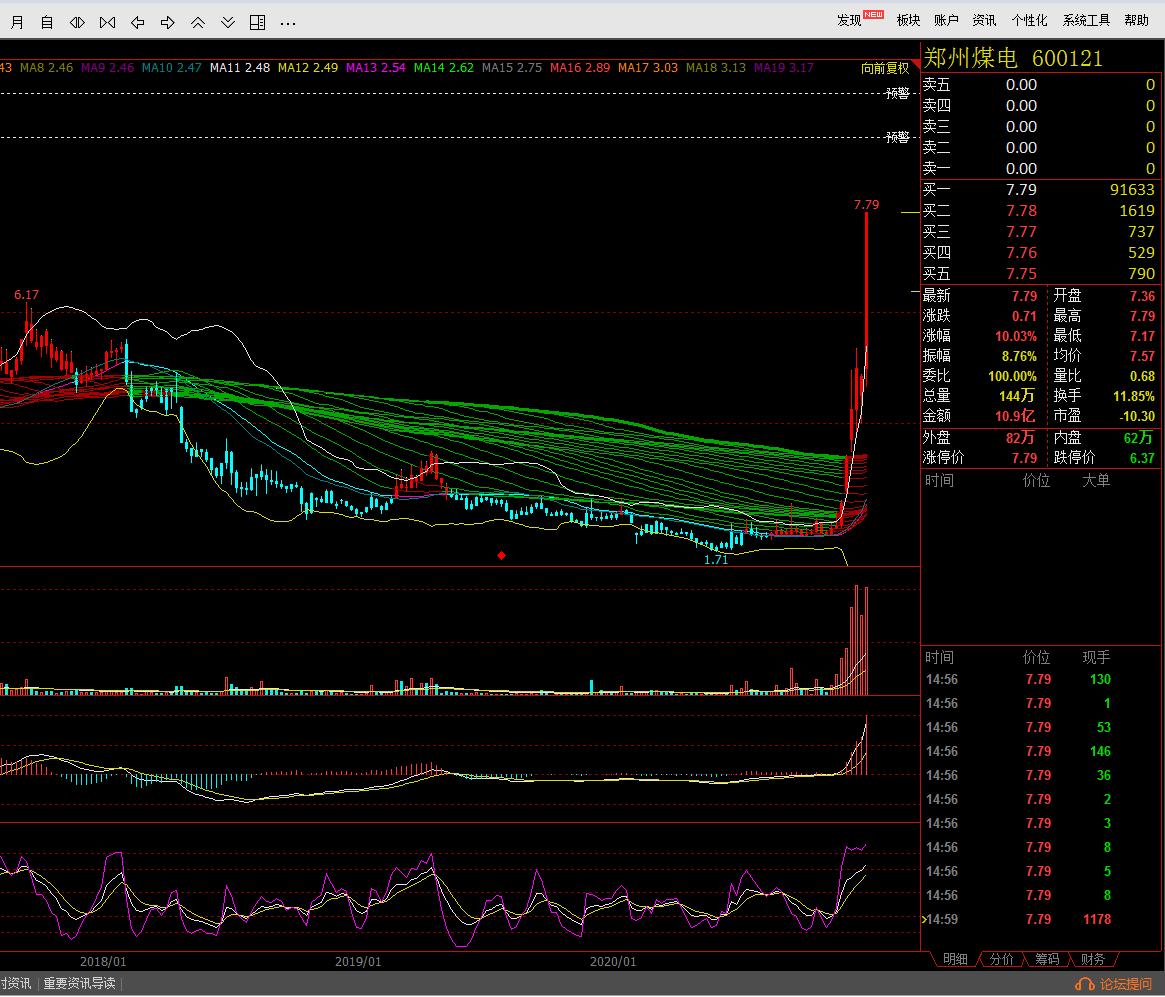Open the more options ellipsis menu
The width and height of the screenshot is (1165, 997).
click(x=288, y=23)
